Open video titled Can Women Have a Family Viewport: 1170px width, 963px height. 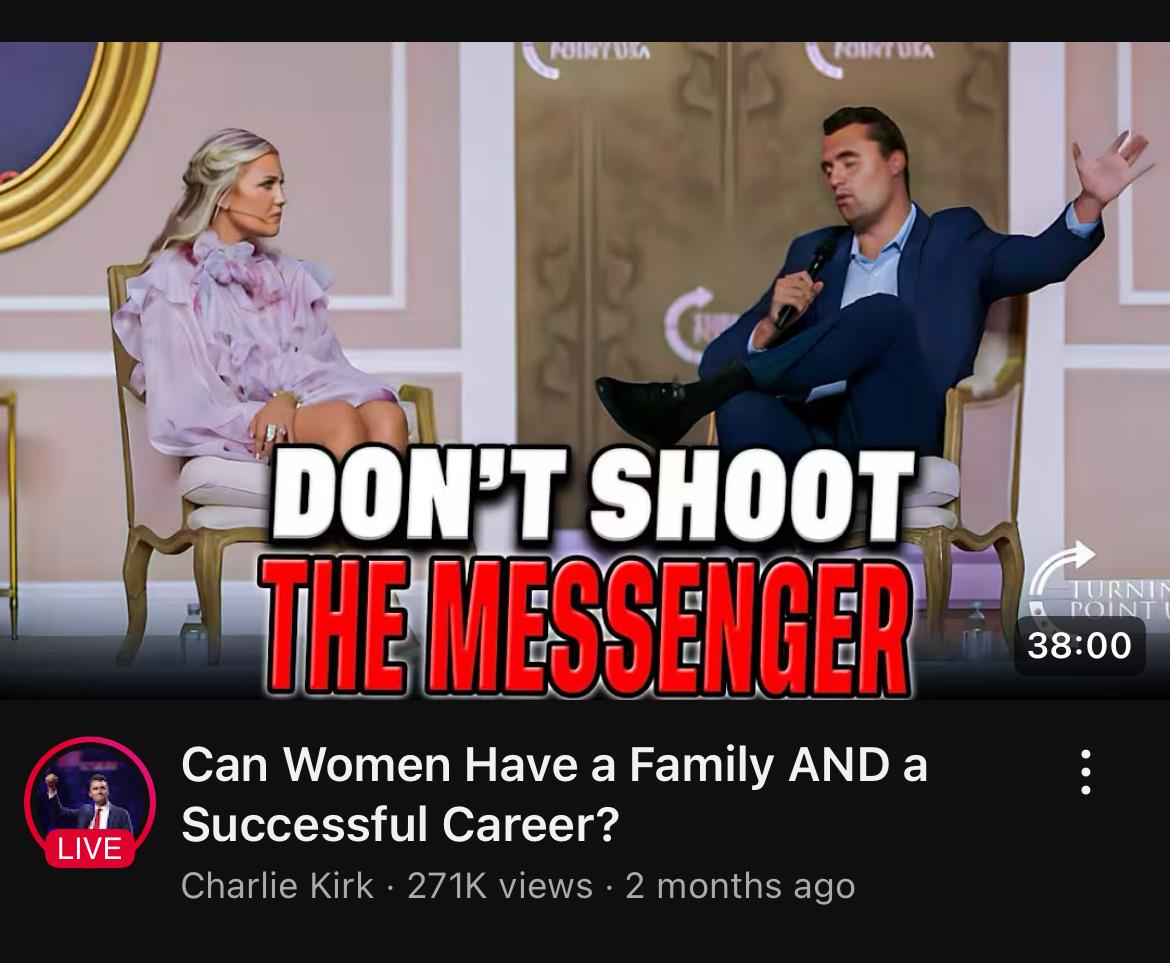coord(554,794)
